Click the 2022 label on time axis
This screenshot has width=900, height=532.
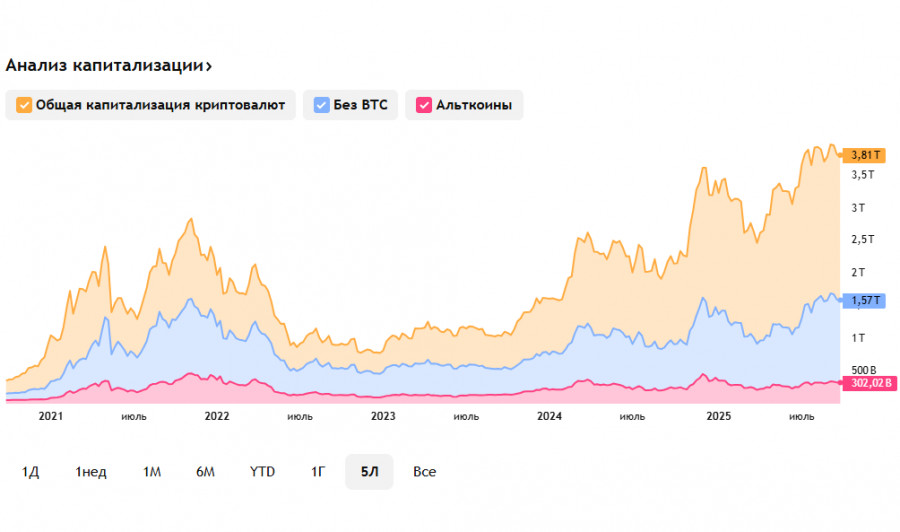pos(216,416)
